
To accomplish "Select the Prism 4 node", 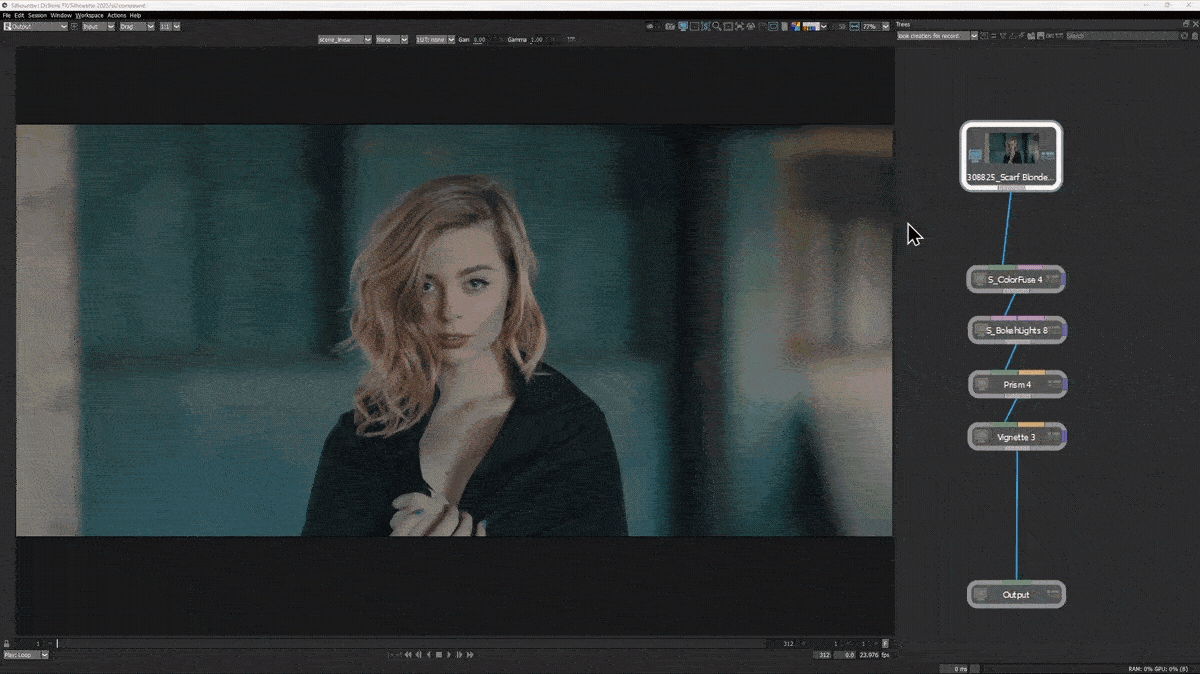I will (x=1015, y=384).
